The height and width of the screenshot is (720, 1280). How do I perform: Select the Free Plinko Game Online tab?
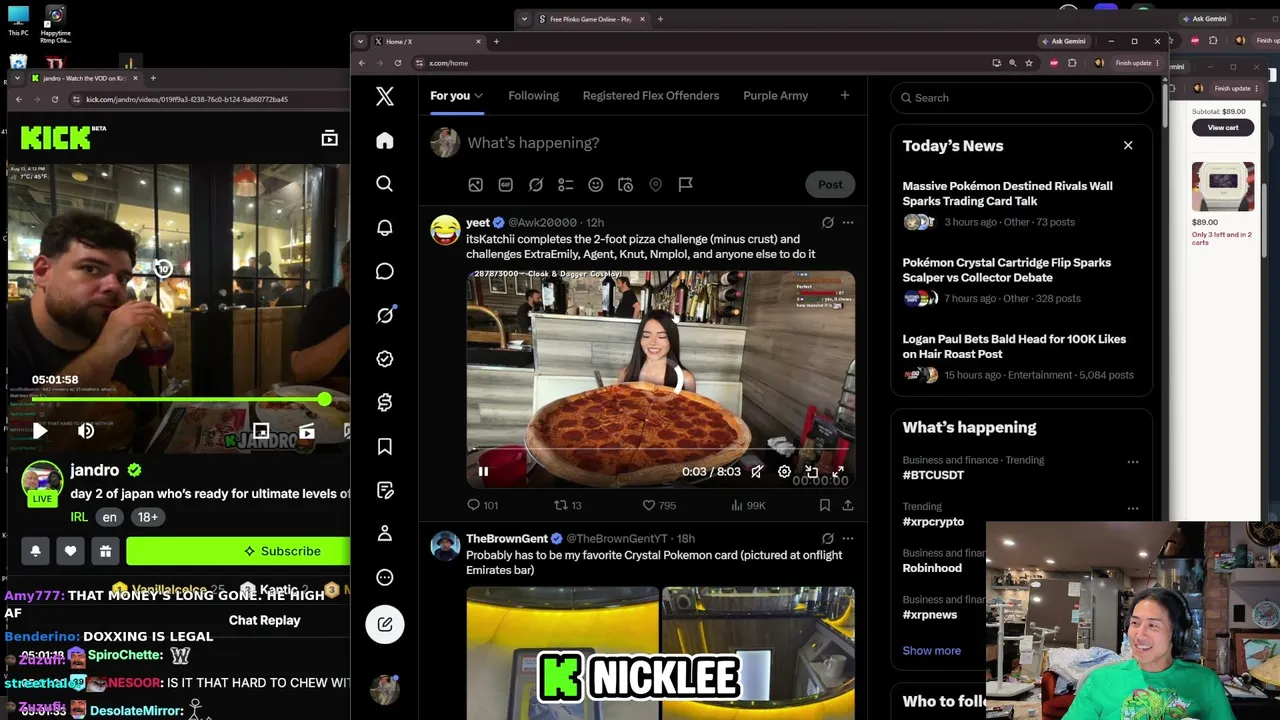[592, 19]
